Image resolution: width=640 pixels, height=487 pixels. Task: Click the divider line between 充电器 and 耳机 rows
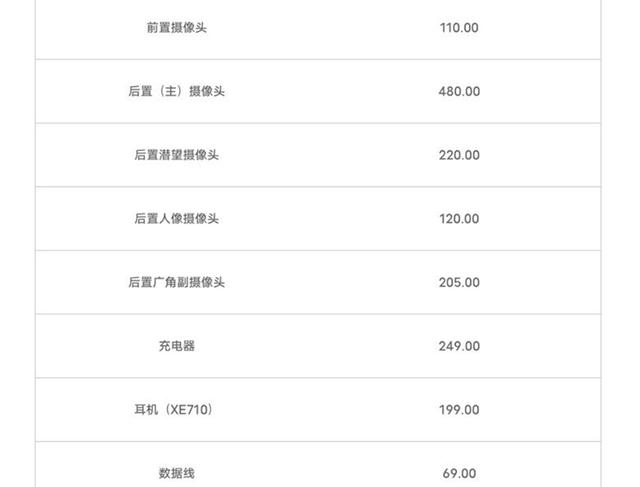[320, 378]
